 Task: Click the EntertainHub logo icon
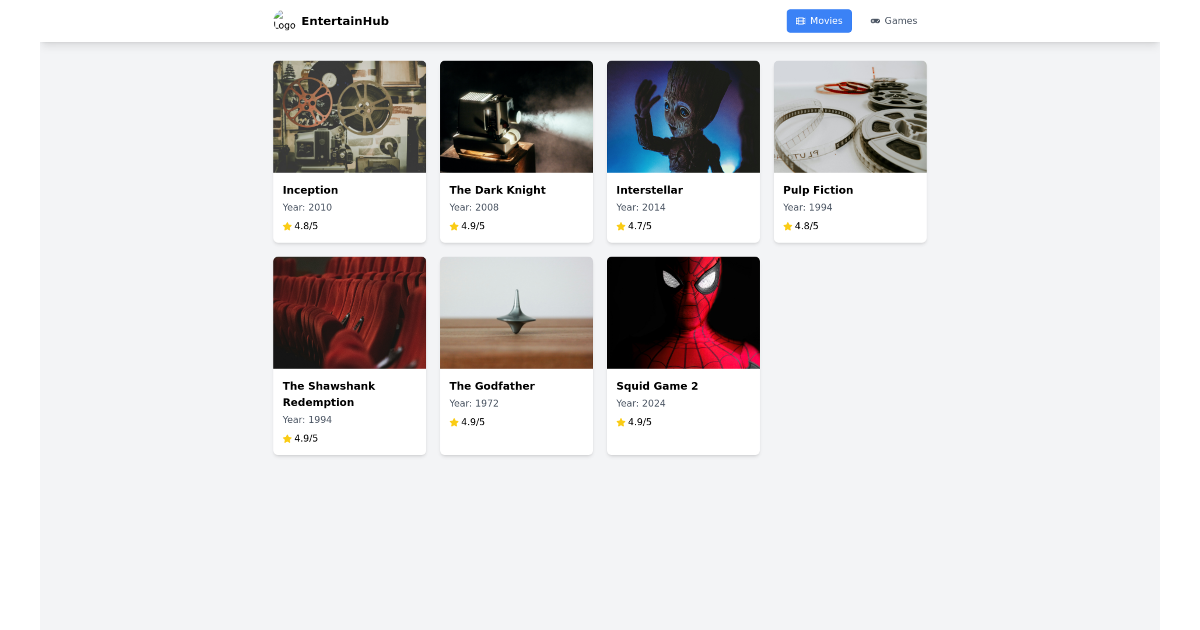point(283,20)
